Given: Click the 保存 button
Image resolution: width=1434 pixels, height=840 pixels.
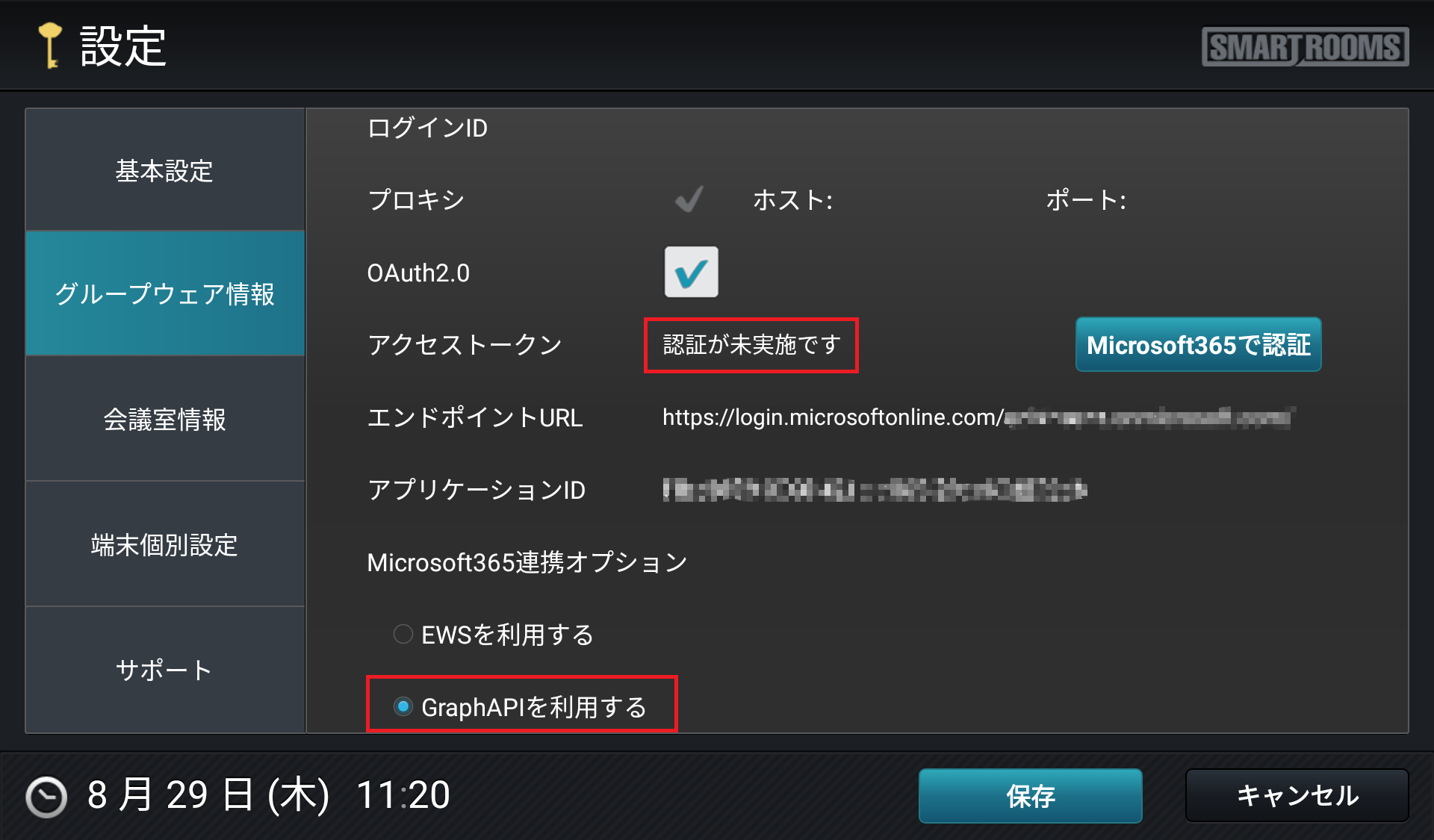Looking at the screenshot, I should click(x=1030, y=796).
